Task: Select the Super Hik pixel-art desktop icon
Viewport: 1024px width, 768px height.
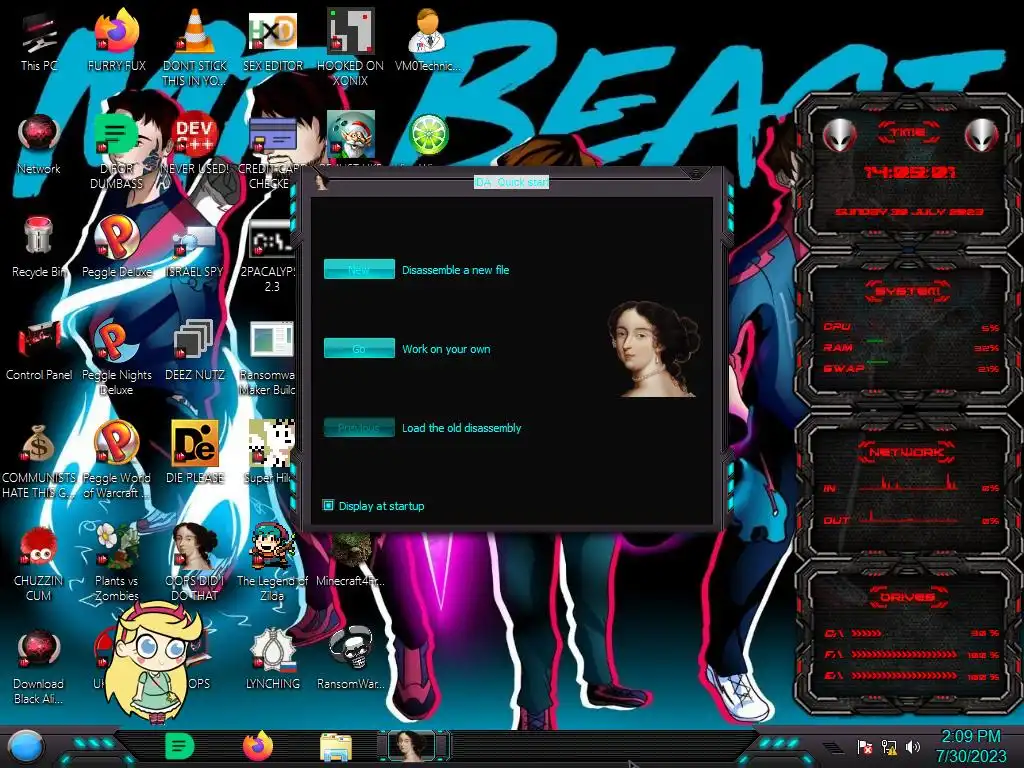Action: pyautogui.click(x=270, y=453)
